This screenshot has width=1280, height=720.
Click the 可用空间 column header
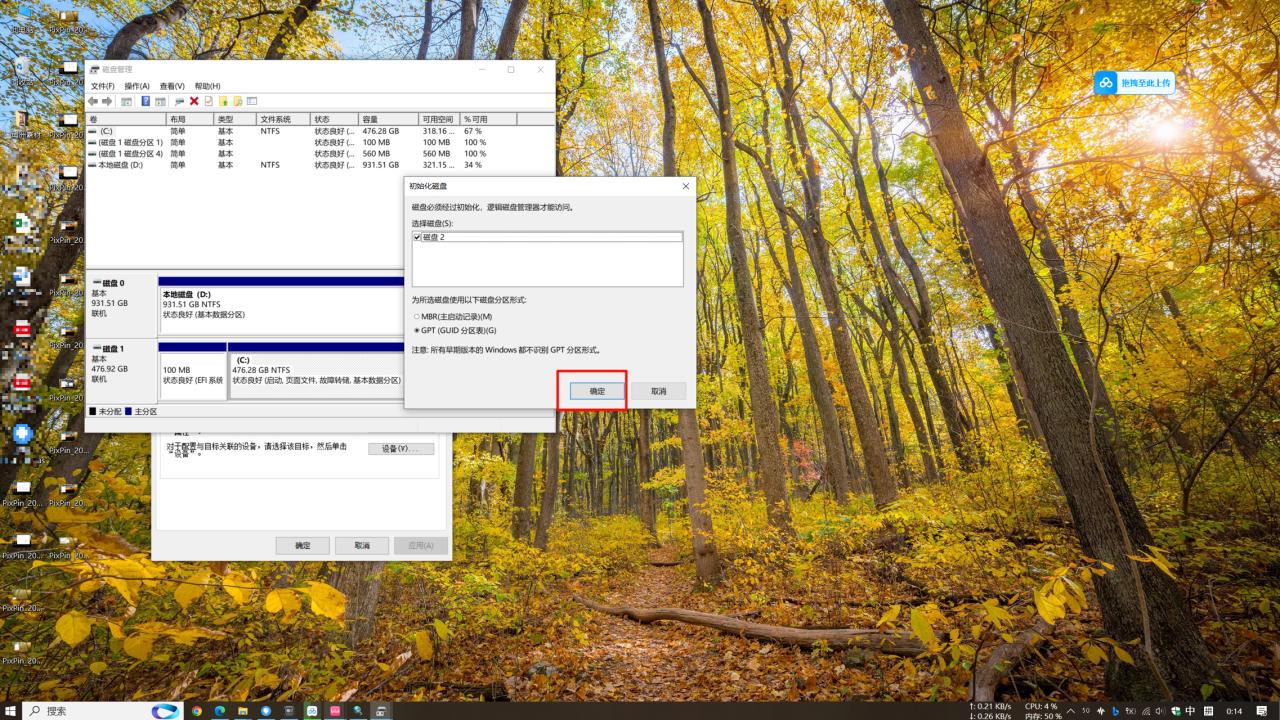pyautogui.click(x=439, y=119)
